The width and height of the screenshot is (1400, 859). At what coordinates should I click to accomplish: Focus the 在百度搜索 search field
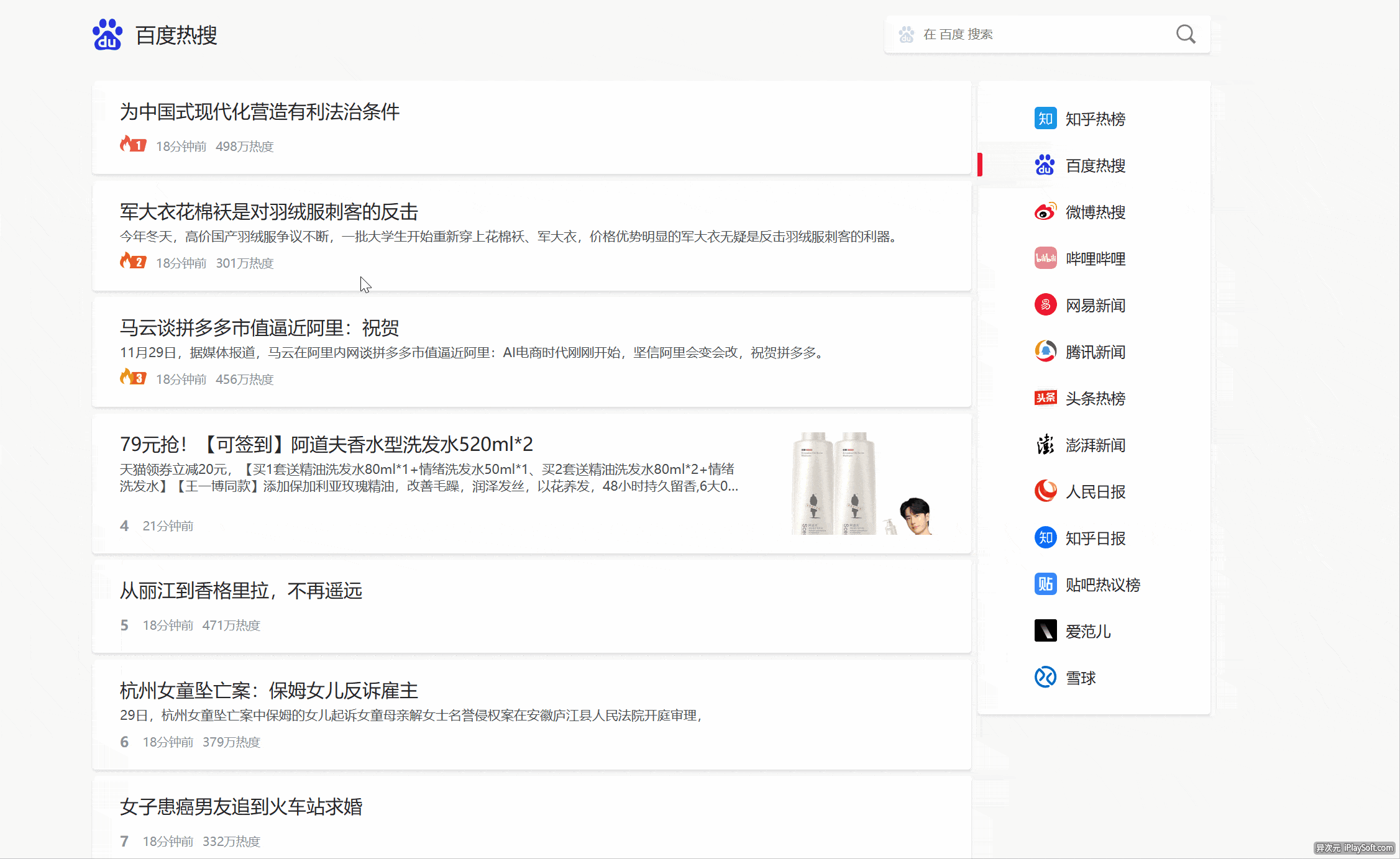(1032, 34)
